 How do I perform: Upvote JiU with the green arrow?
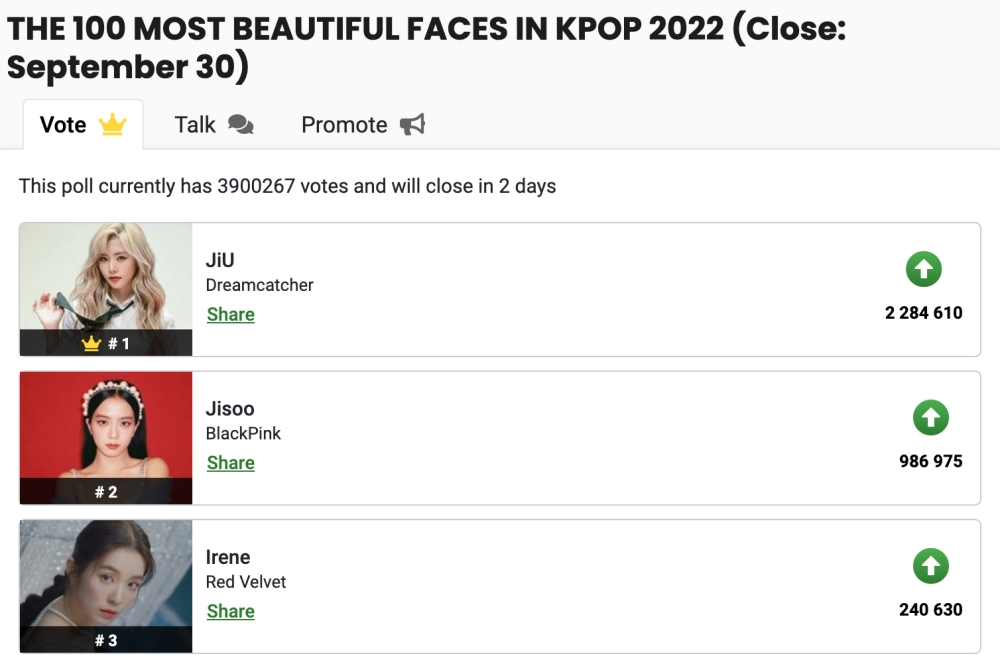(x=924, y=269)
